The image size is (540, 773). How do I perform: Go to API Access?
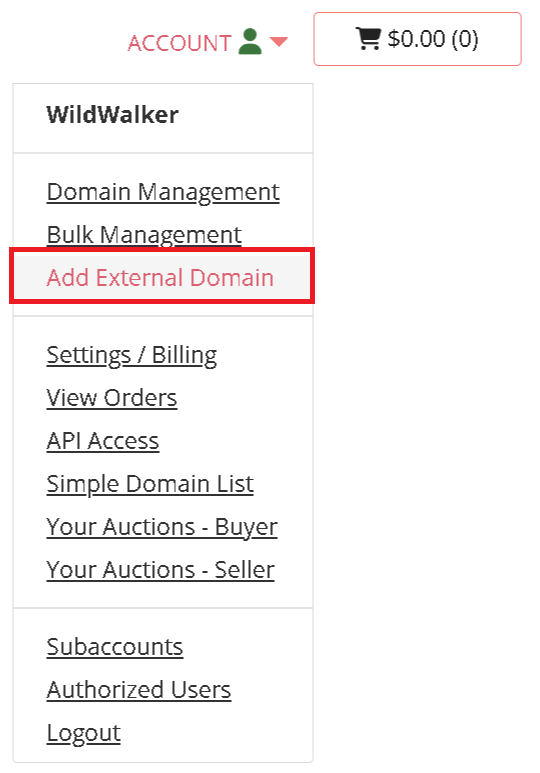click(103, 441)
